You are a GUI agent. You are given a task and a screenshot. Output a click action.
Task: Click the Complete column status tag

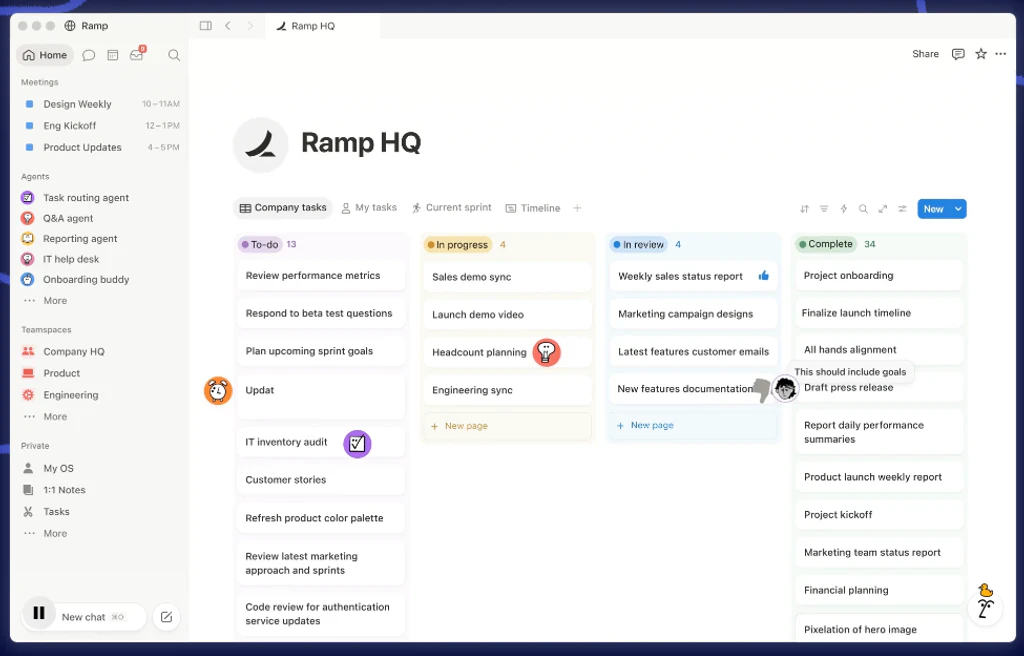[x=826, y=244]
